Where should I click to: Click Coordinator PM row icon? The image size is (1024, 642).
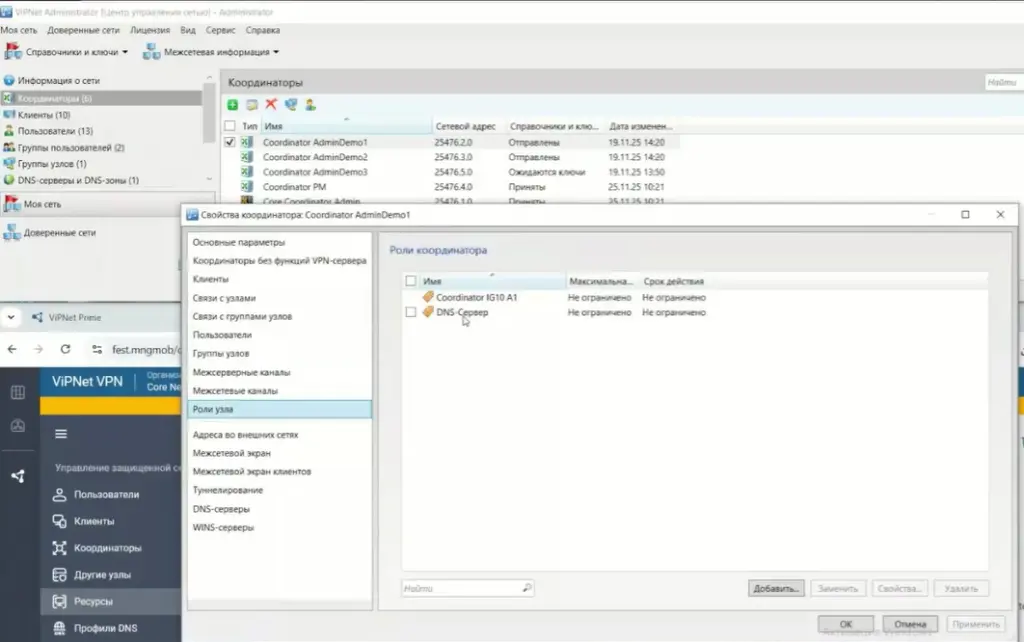tap(246, 187)
